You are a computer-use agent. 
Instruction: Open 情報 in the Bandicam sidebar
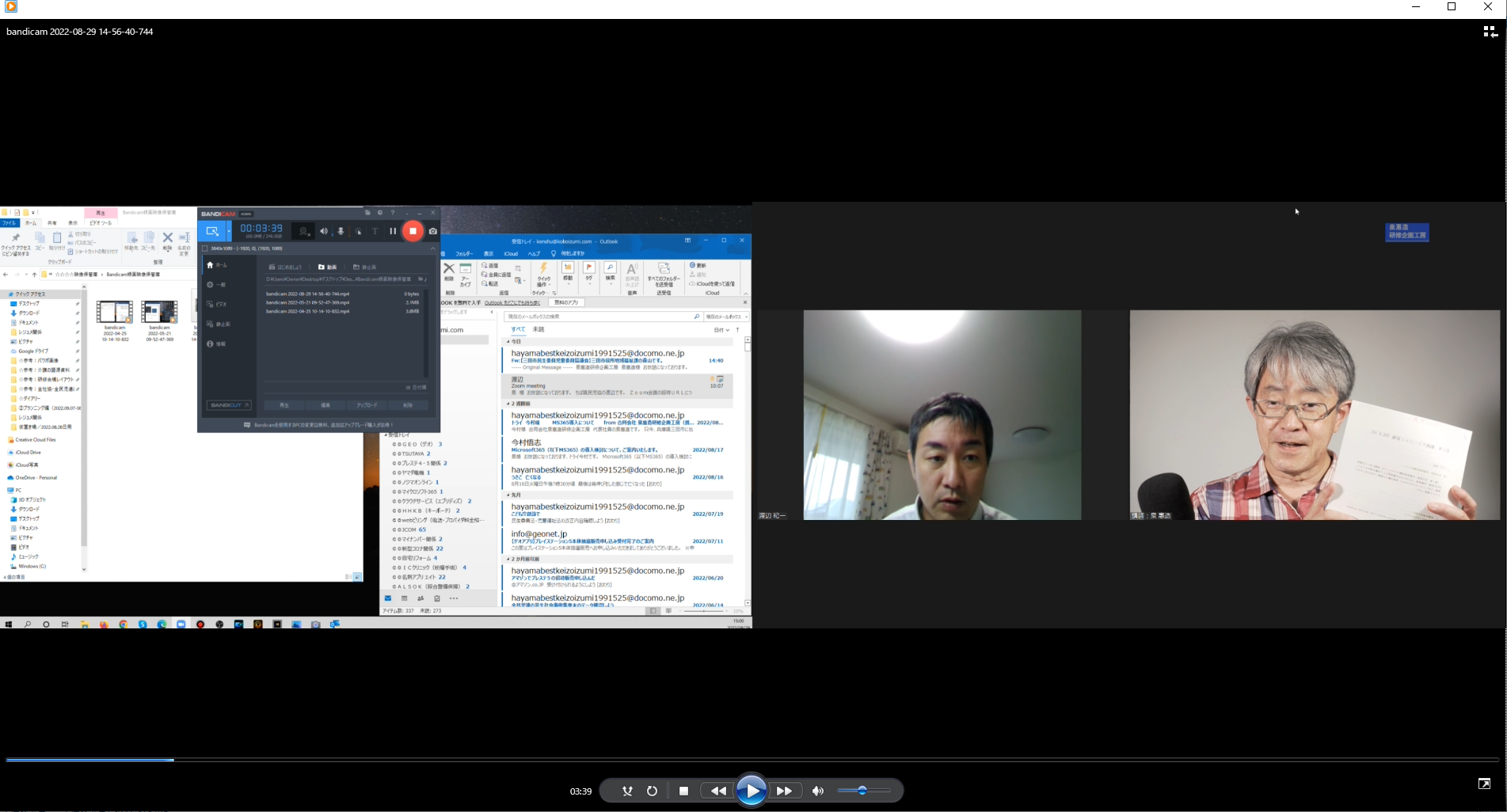coord(218,344)
